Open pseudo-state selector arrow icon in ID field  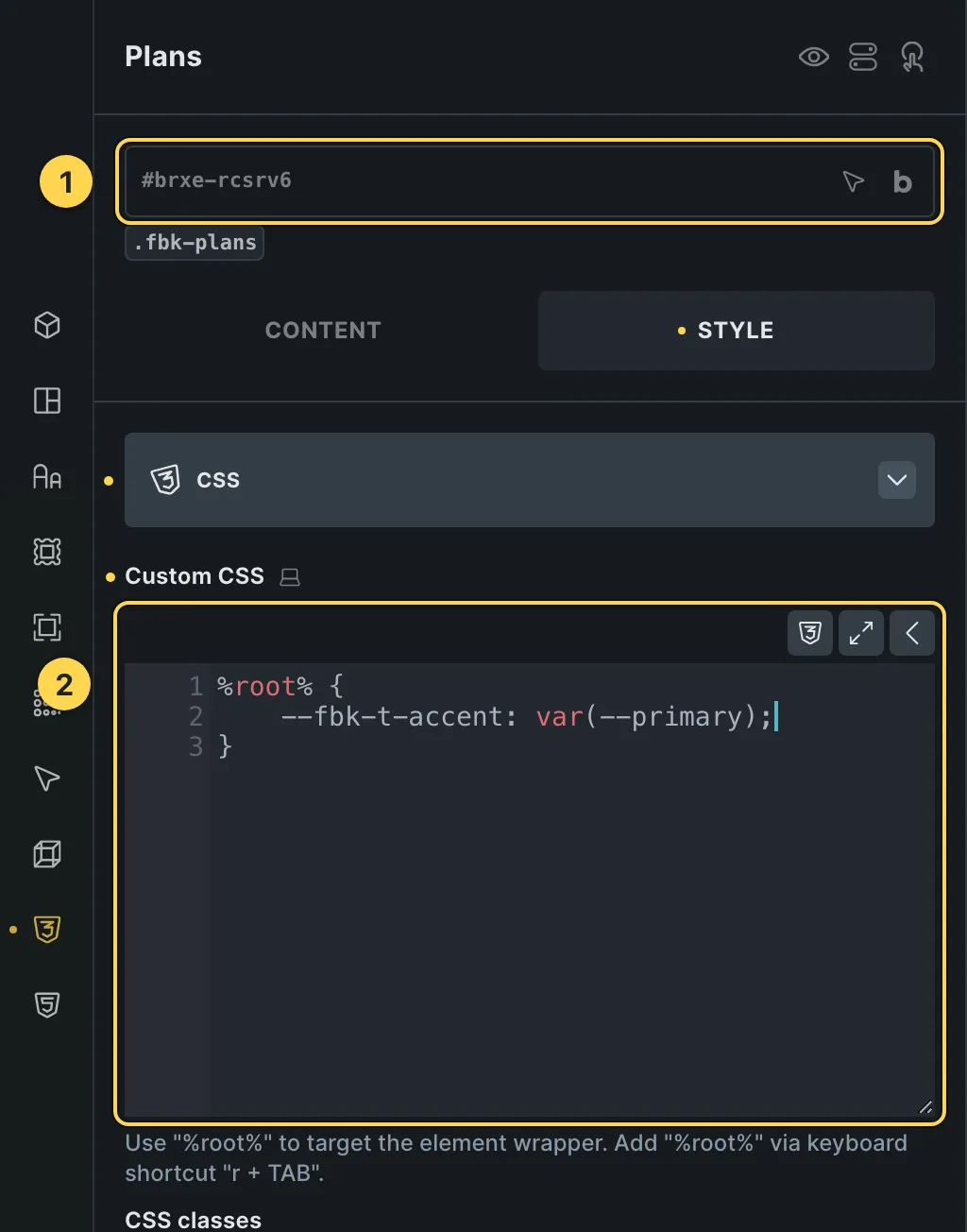(854, 181)
